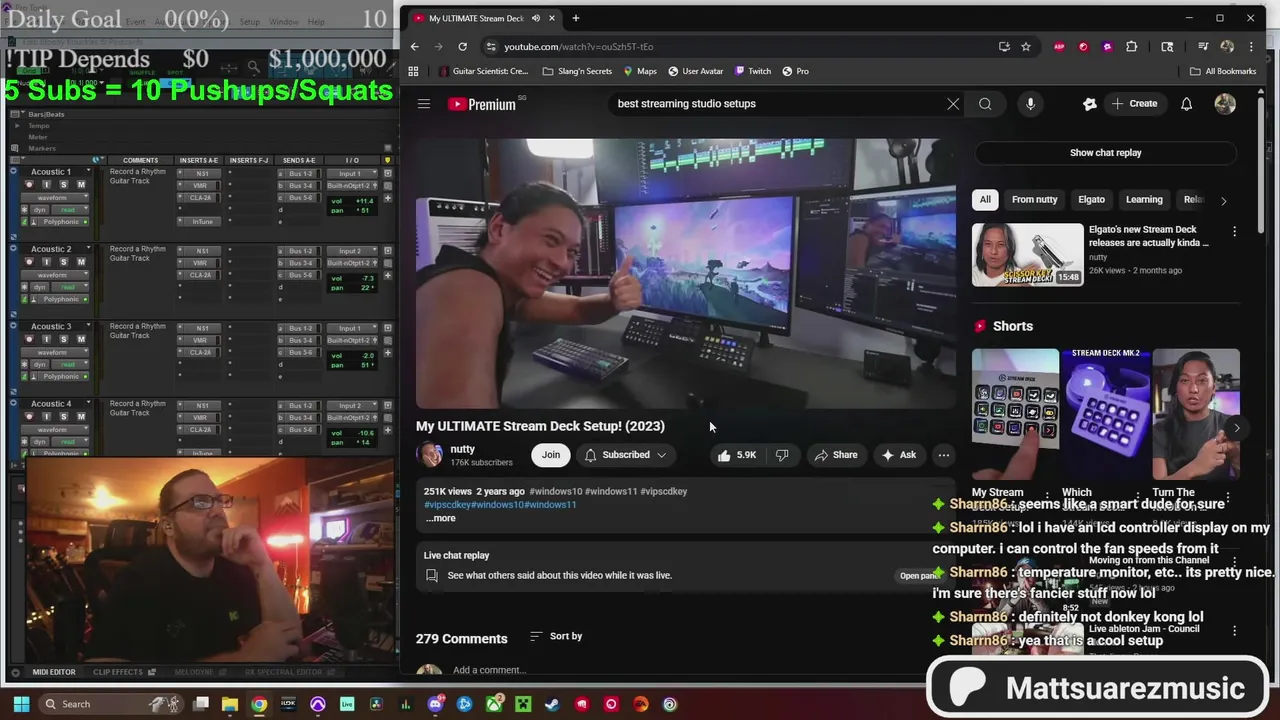The height and width of the screenshot is (720, 1280).
Task: Open Chrome extensions puzzle icon
Action: [x=1132, y=46]
